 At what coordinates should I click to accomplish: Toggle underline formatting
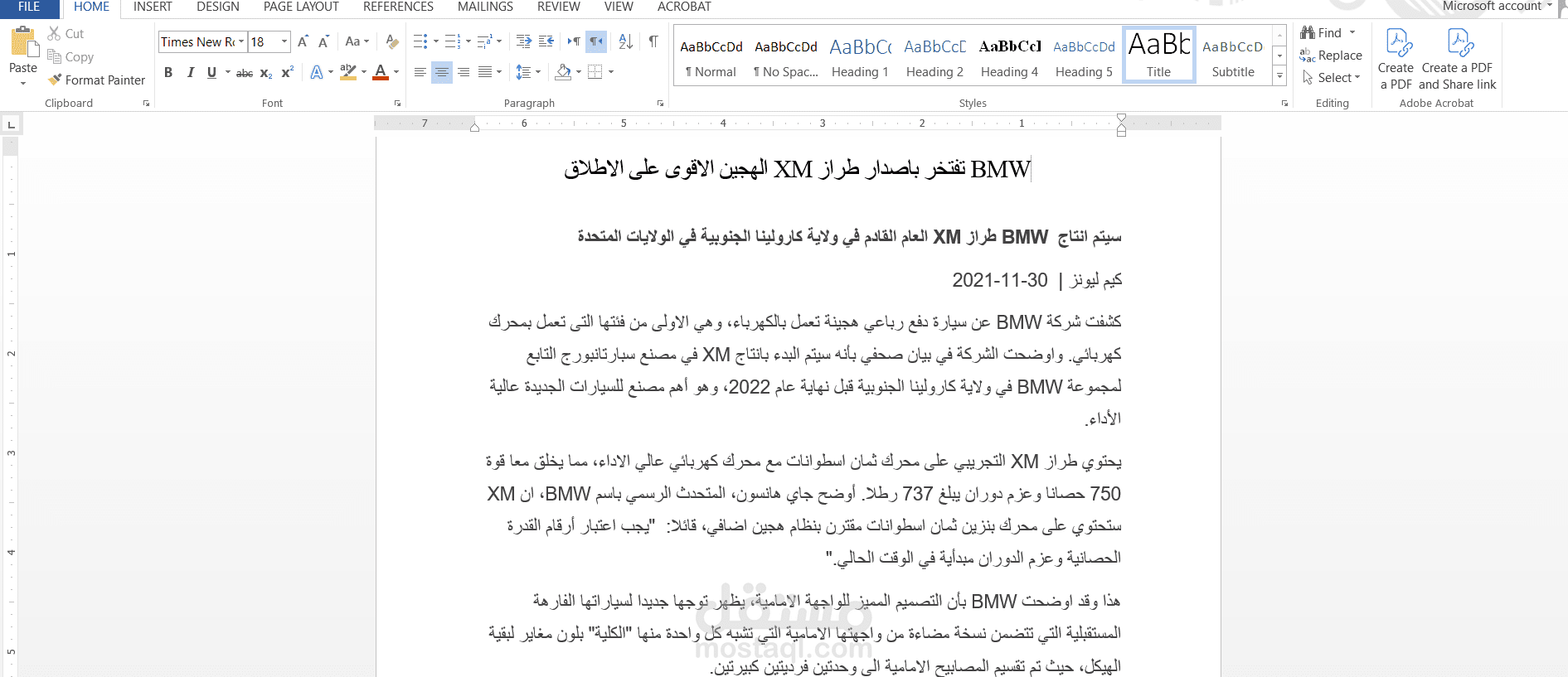coord(212,72)
